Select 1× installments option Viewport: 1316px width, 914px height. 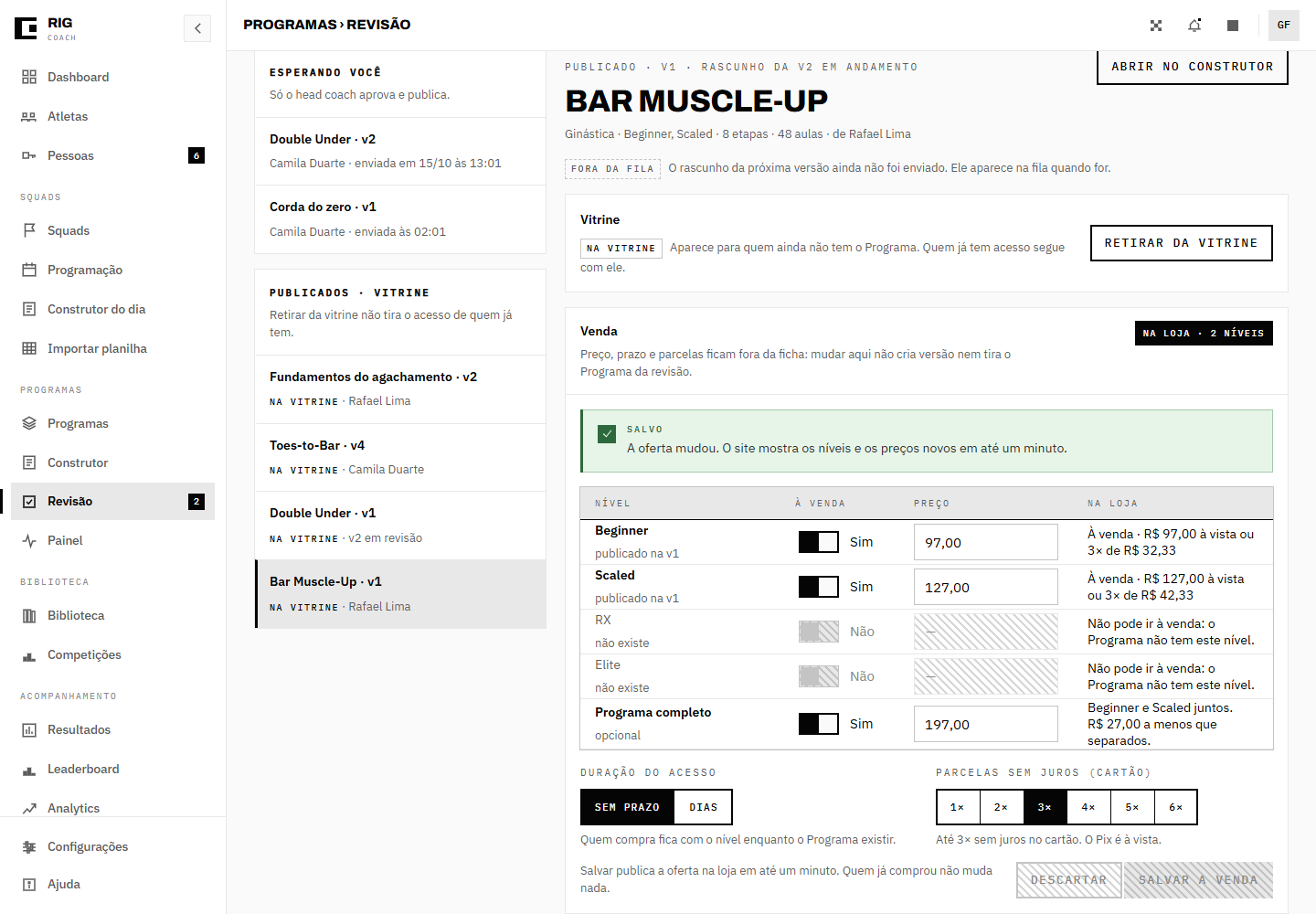[x=958, y=807]
